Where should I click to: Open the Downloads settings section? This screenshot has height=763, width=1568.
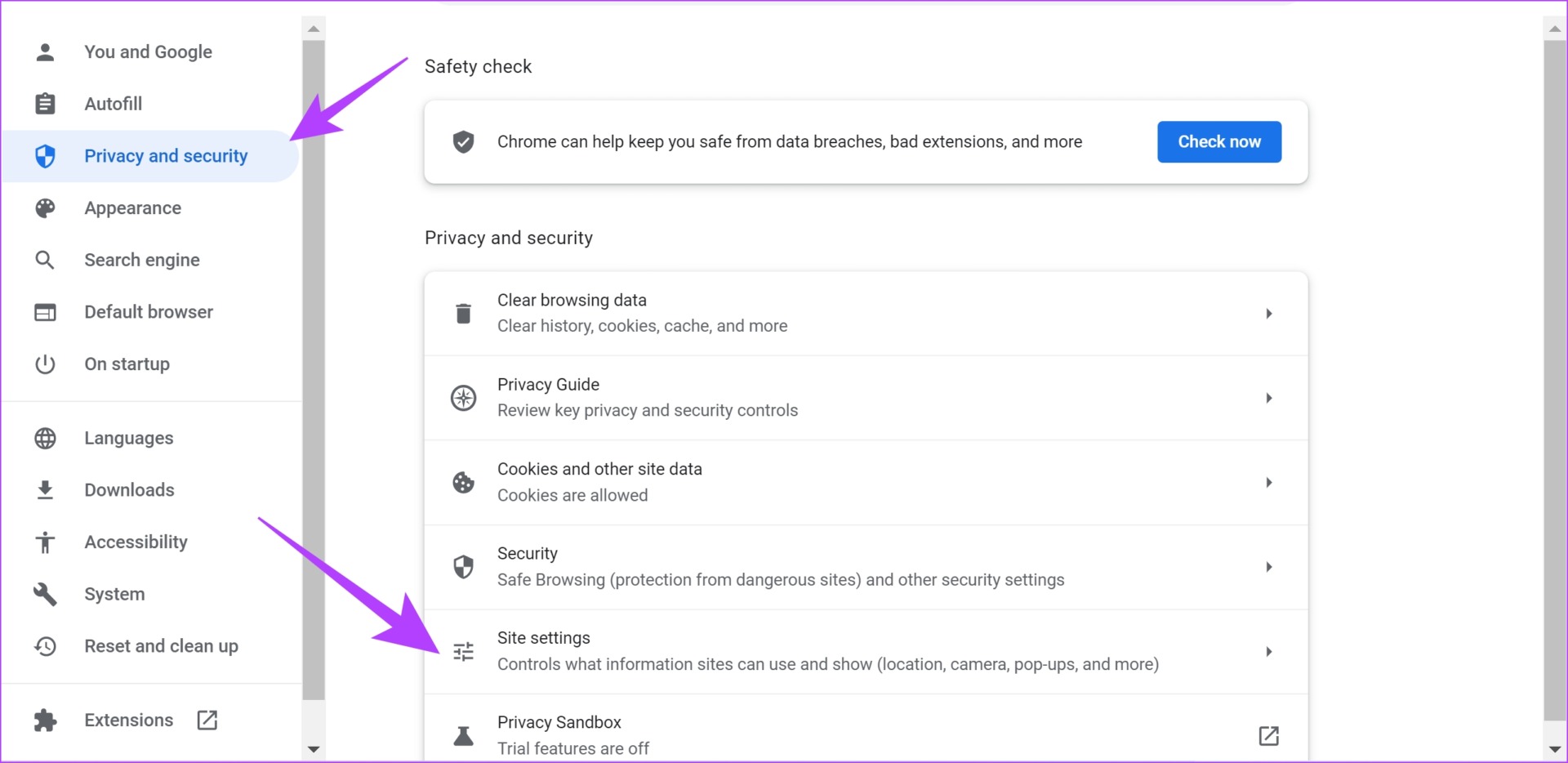click(129, 490)
